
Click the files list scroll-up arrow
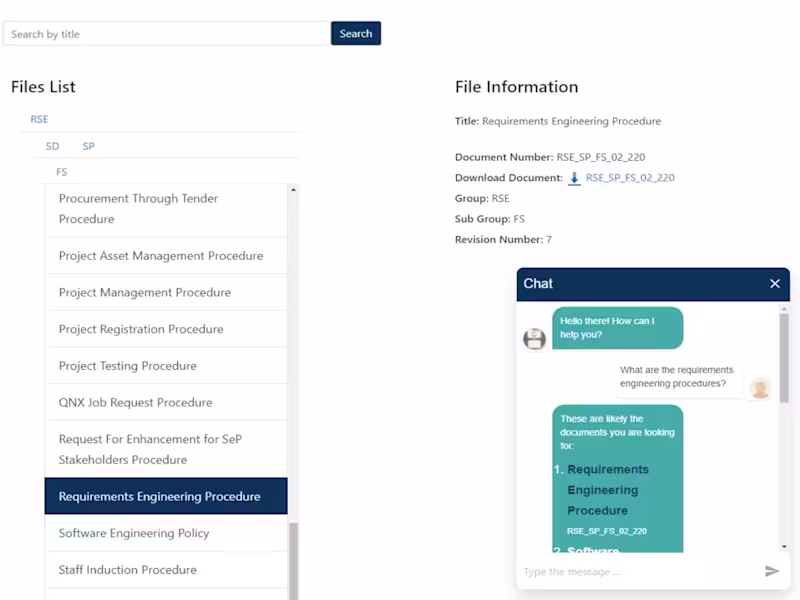pyautogui.click(x=293, y=190)
